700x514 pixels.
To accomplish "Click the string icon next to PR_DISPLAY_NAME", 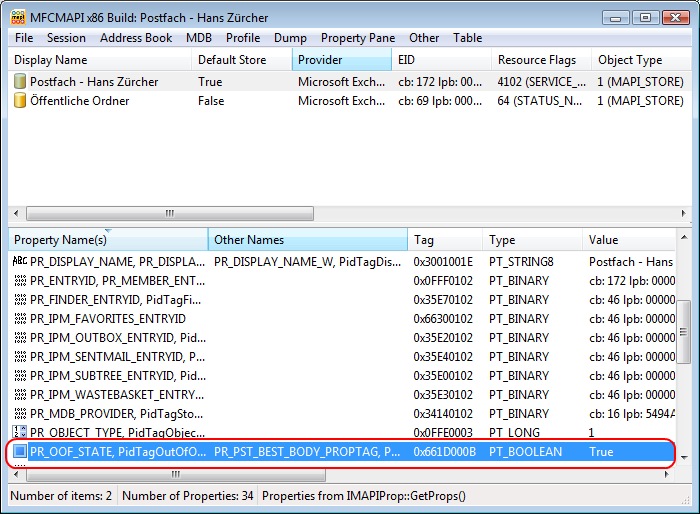I will 20,261.
